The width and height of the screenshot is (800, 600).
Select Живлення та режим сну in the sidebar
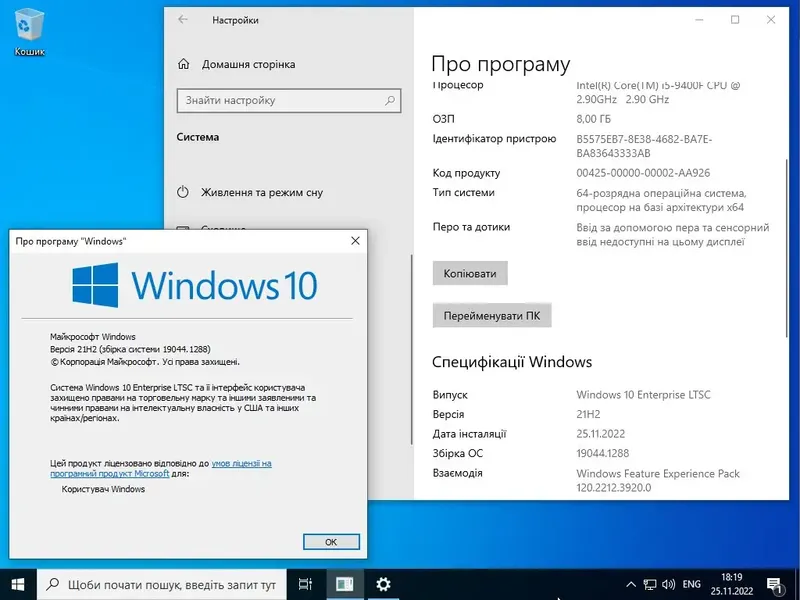(x=260, y=194)
